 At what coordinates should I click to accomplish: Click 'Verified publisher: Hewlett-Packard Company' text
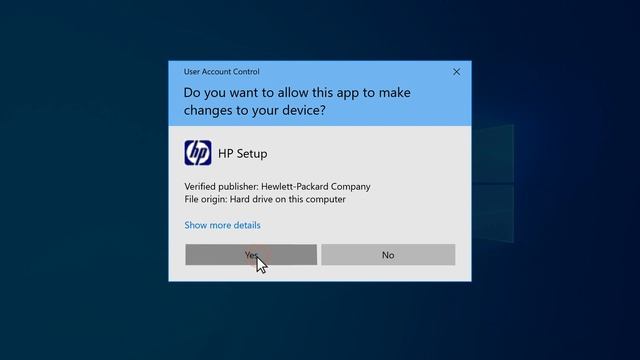pyautogui.click(x=278, y=187)
